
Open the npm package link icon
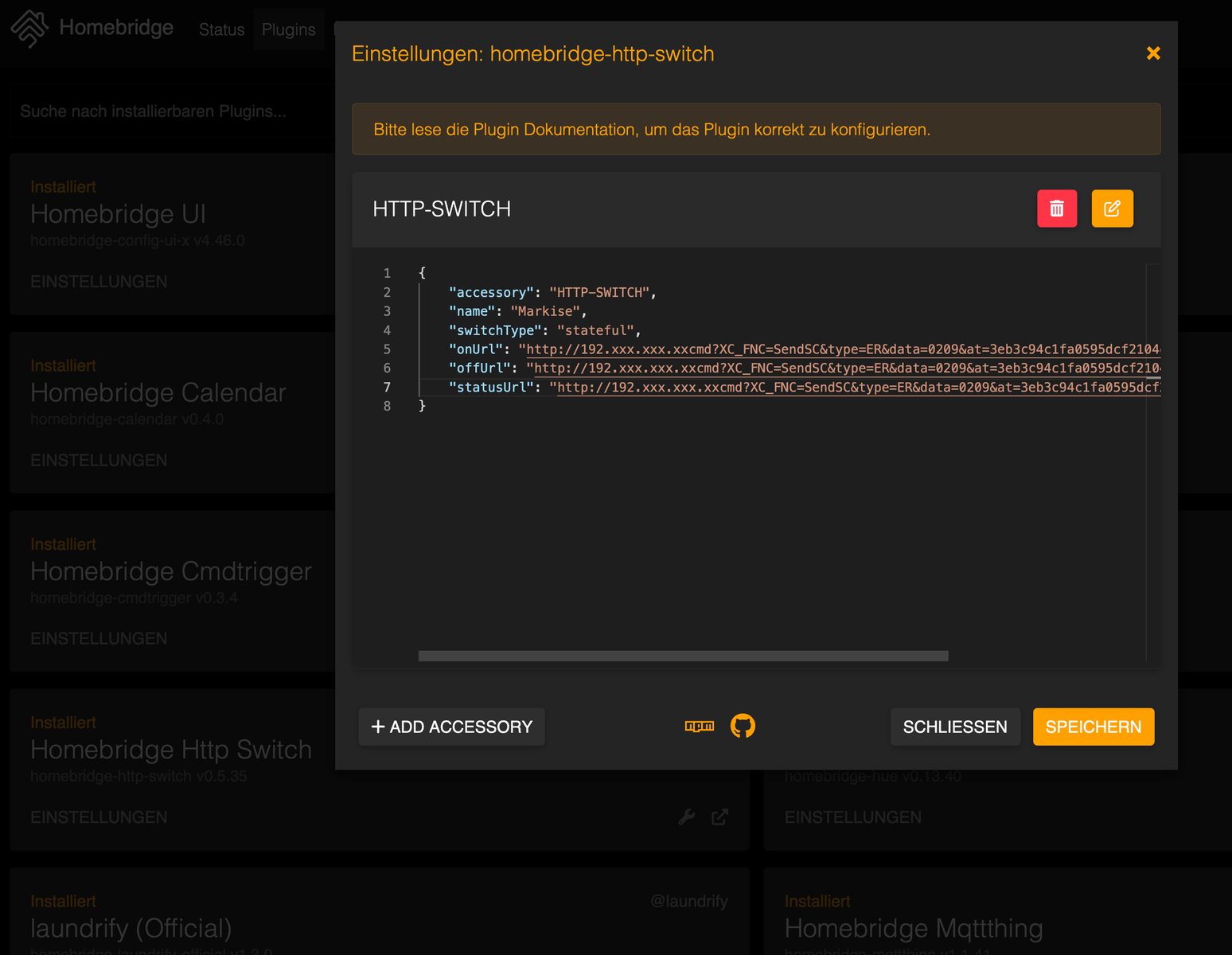(x=700, y=726)
